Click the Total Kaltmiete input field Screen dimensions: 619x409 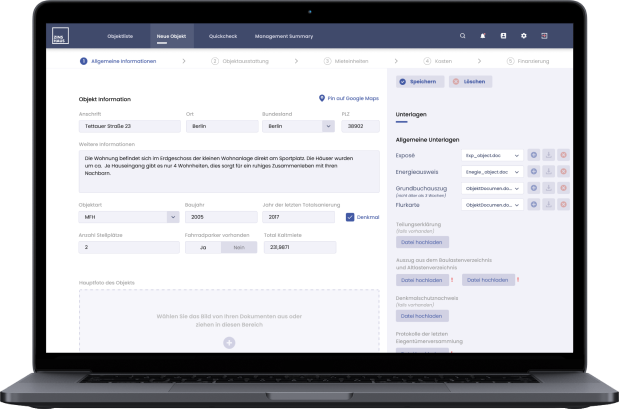click(300, 248)
